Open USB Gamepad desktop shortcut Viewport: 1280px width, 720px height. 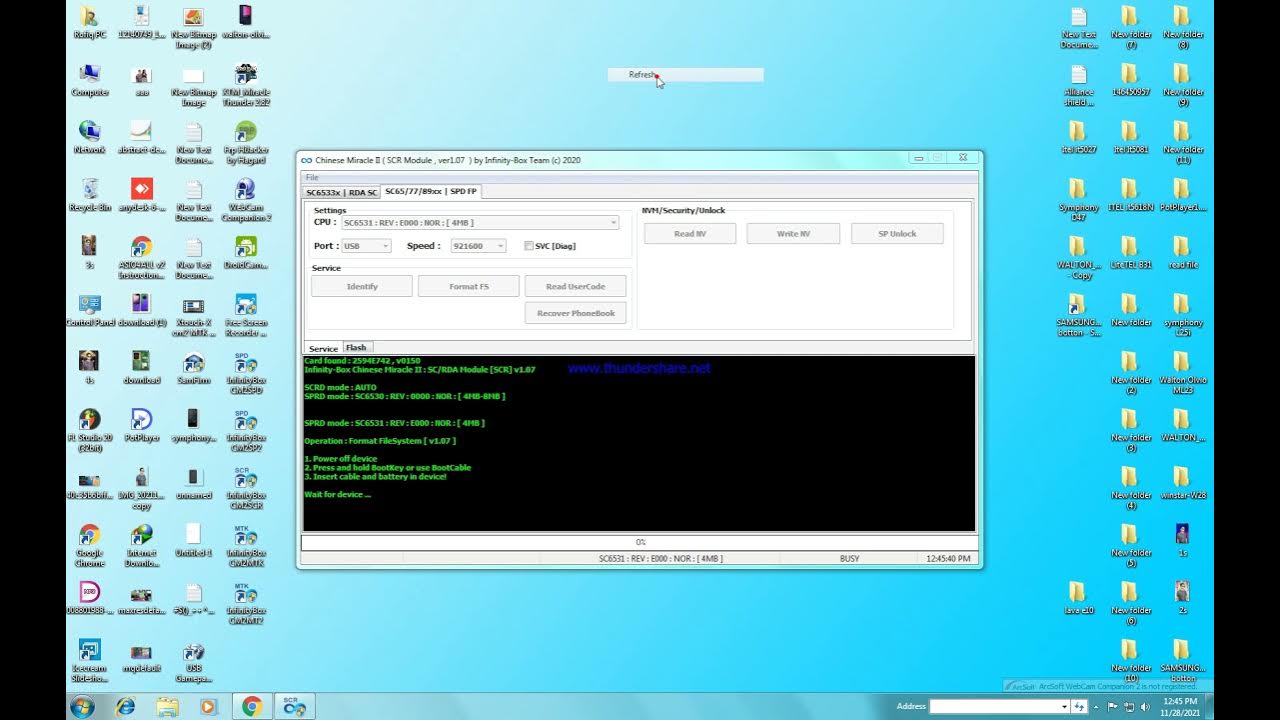tap(194, 659)
